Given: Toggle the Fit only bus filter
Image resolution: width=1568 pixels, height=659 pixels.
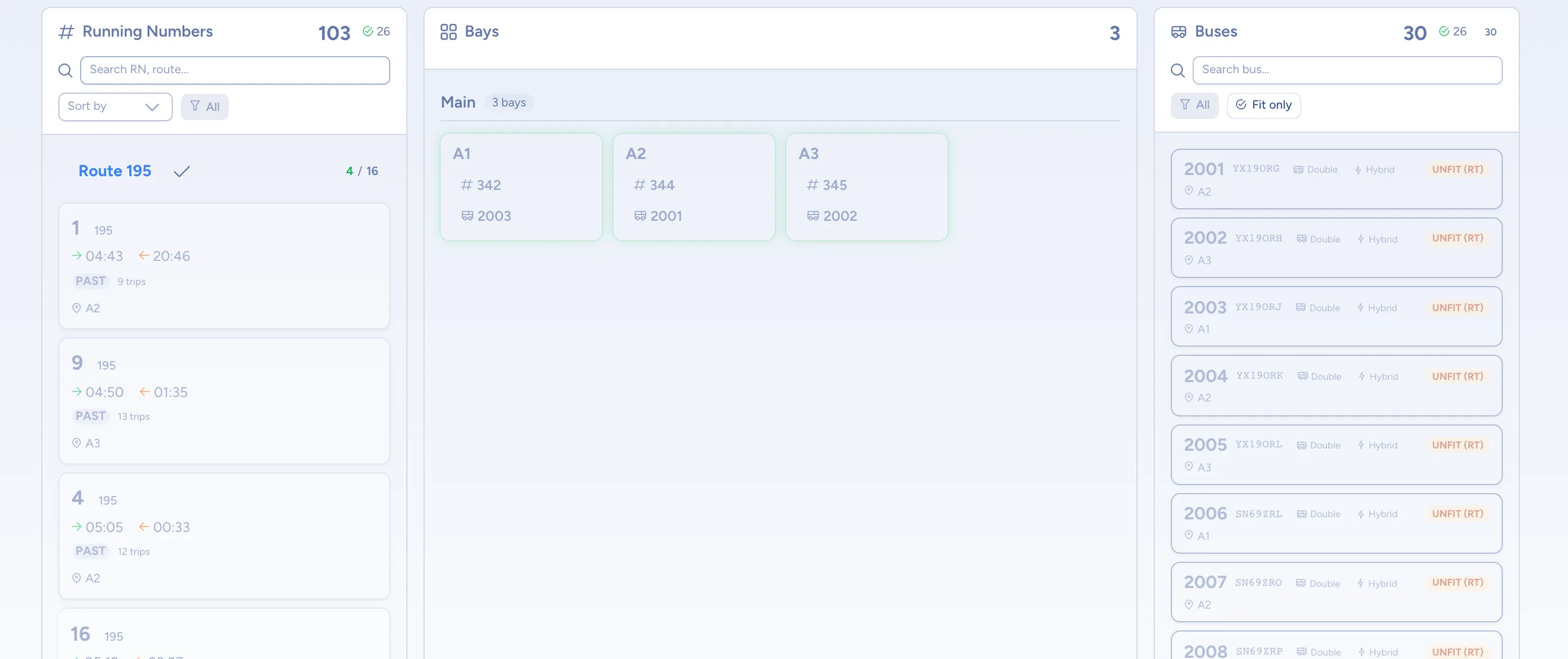Looking at the screenshot, I should pyautogui.click(x=1264, y=105).
